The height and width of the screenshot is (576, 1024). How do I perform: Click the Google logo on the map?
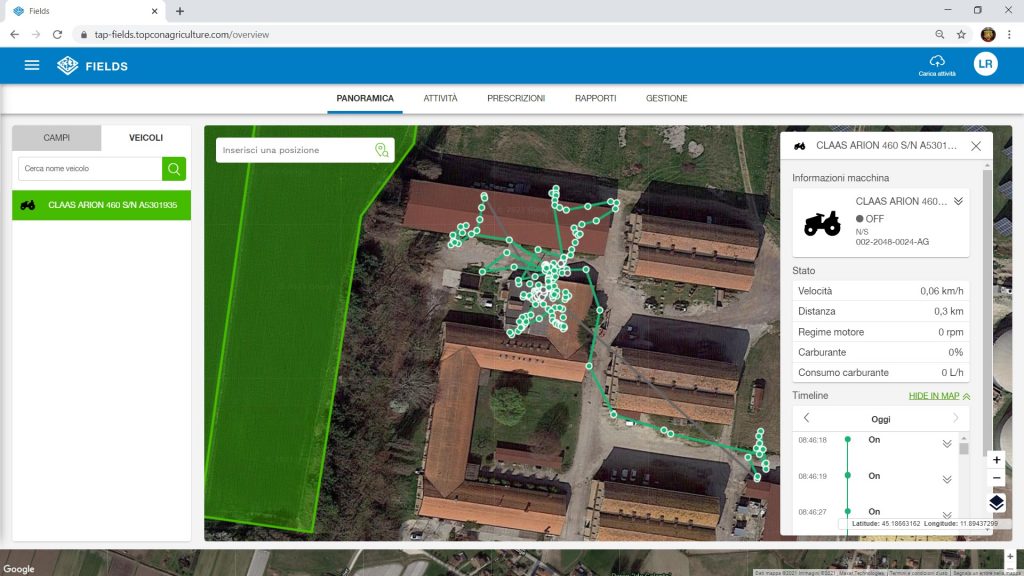point(18,569)
